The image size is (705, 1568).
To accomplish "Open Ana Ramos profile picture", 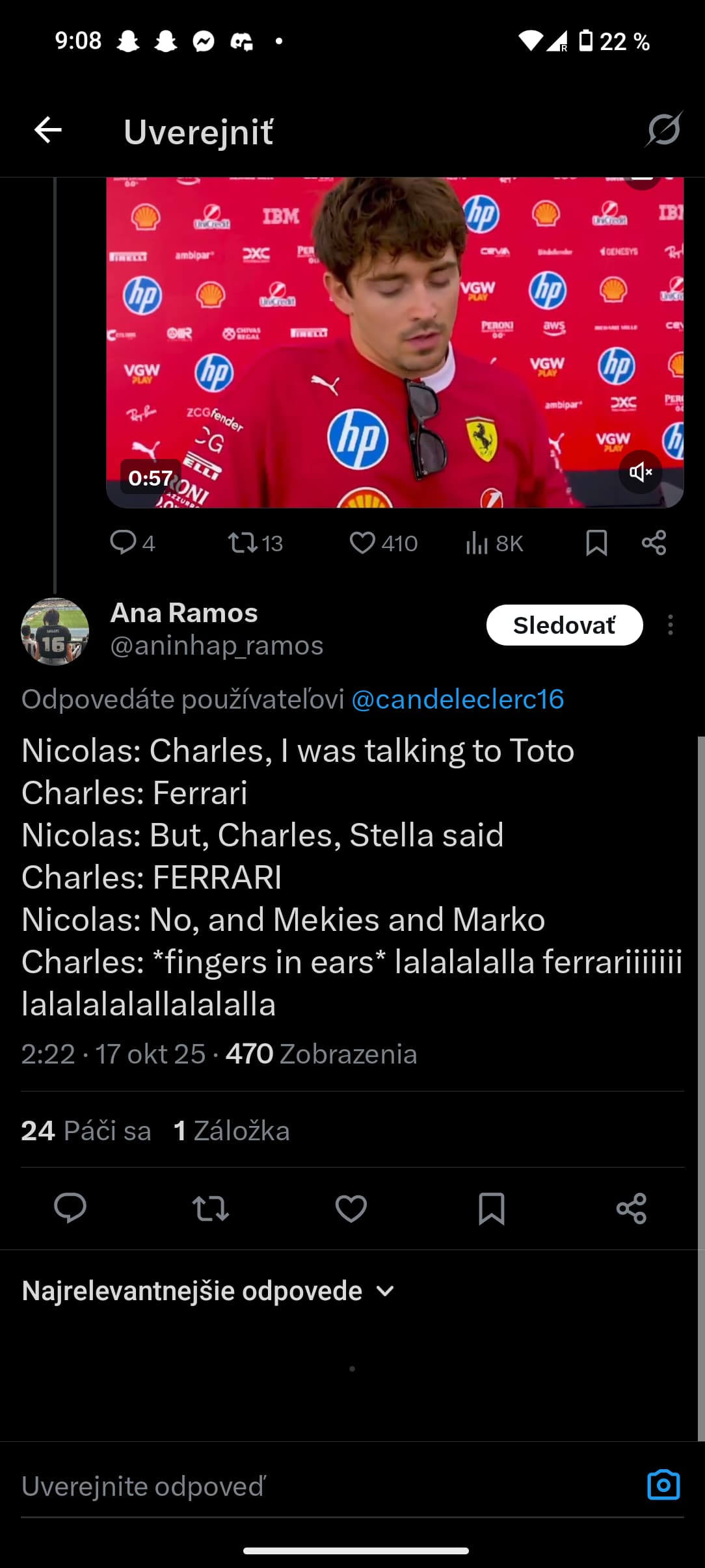I will point(55,631).
